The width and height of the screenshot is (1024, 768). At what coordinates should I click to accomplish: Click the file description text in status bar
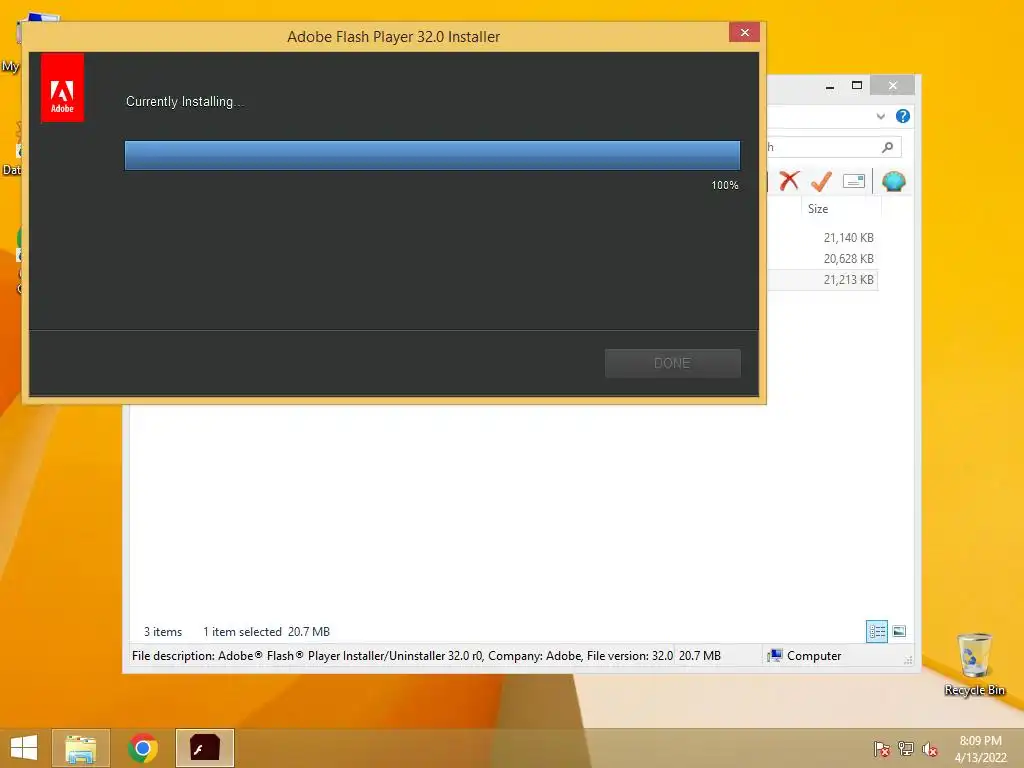(x=402, y=656)
